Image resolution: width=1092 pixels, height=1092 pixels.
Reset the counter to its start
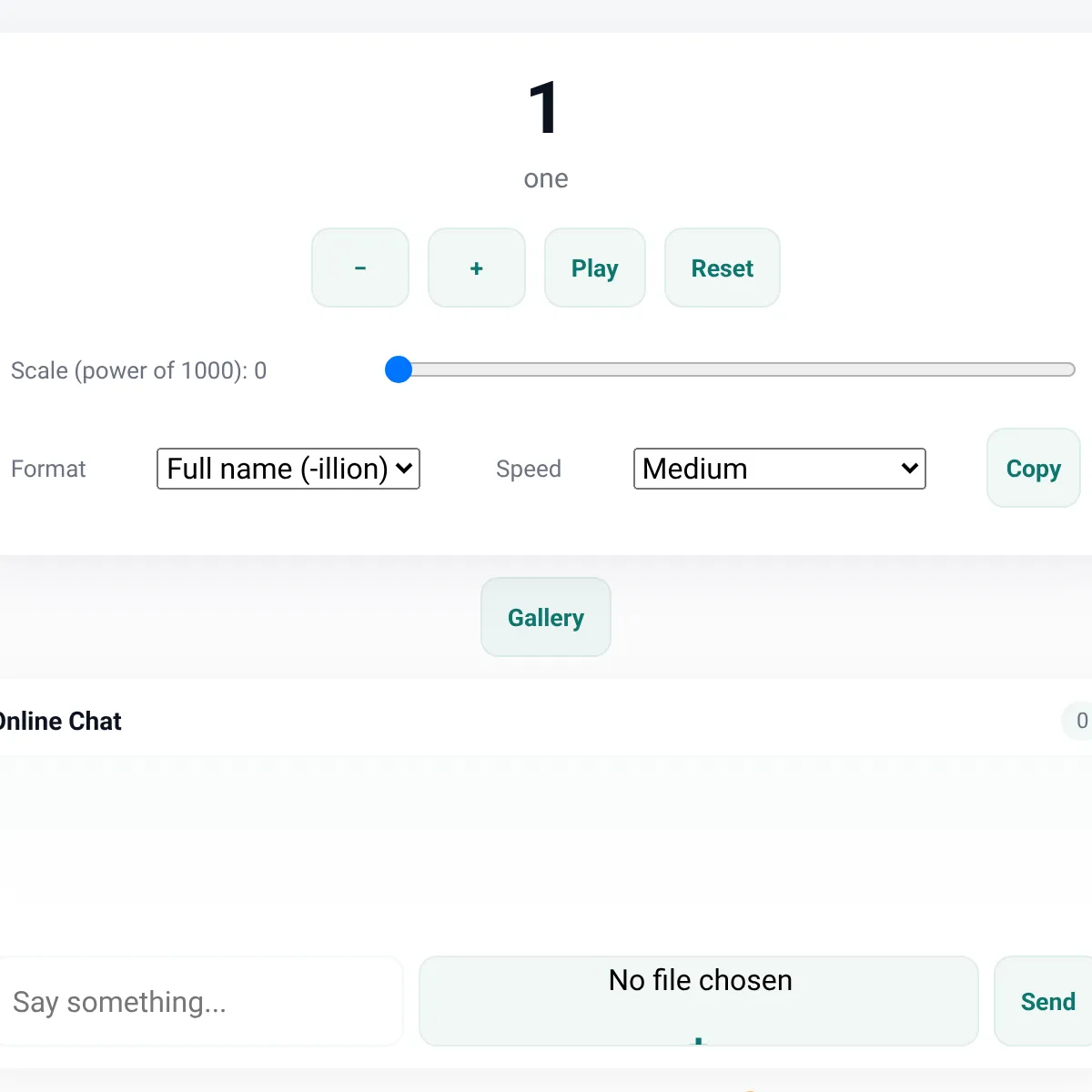pos(722,268)
